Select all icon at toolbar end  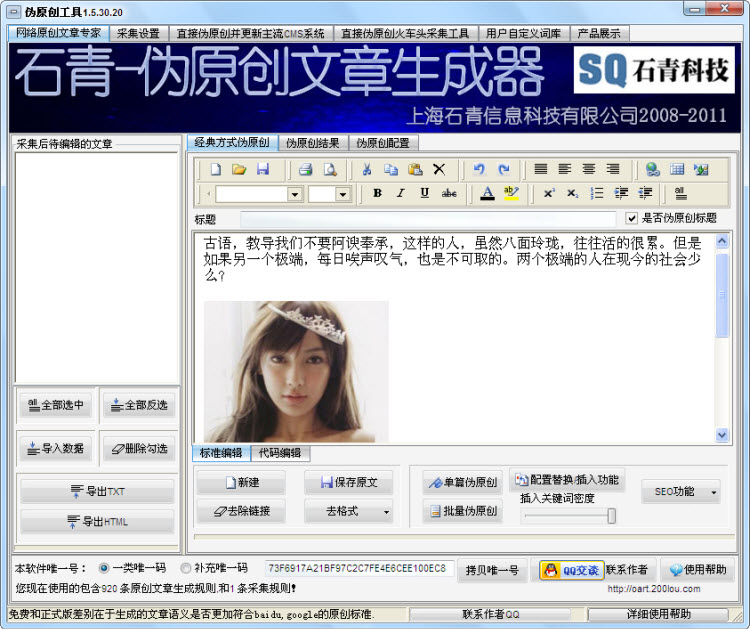click(681, 193)
